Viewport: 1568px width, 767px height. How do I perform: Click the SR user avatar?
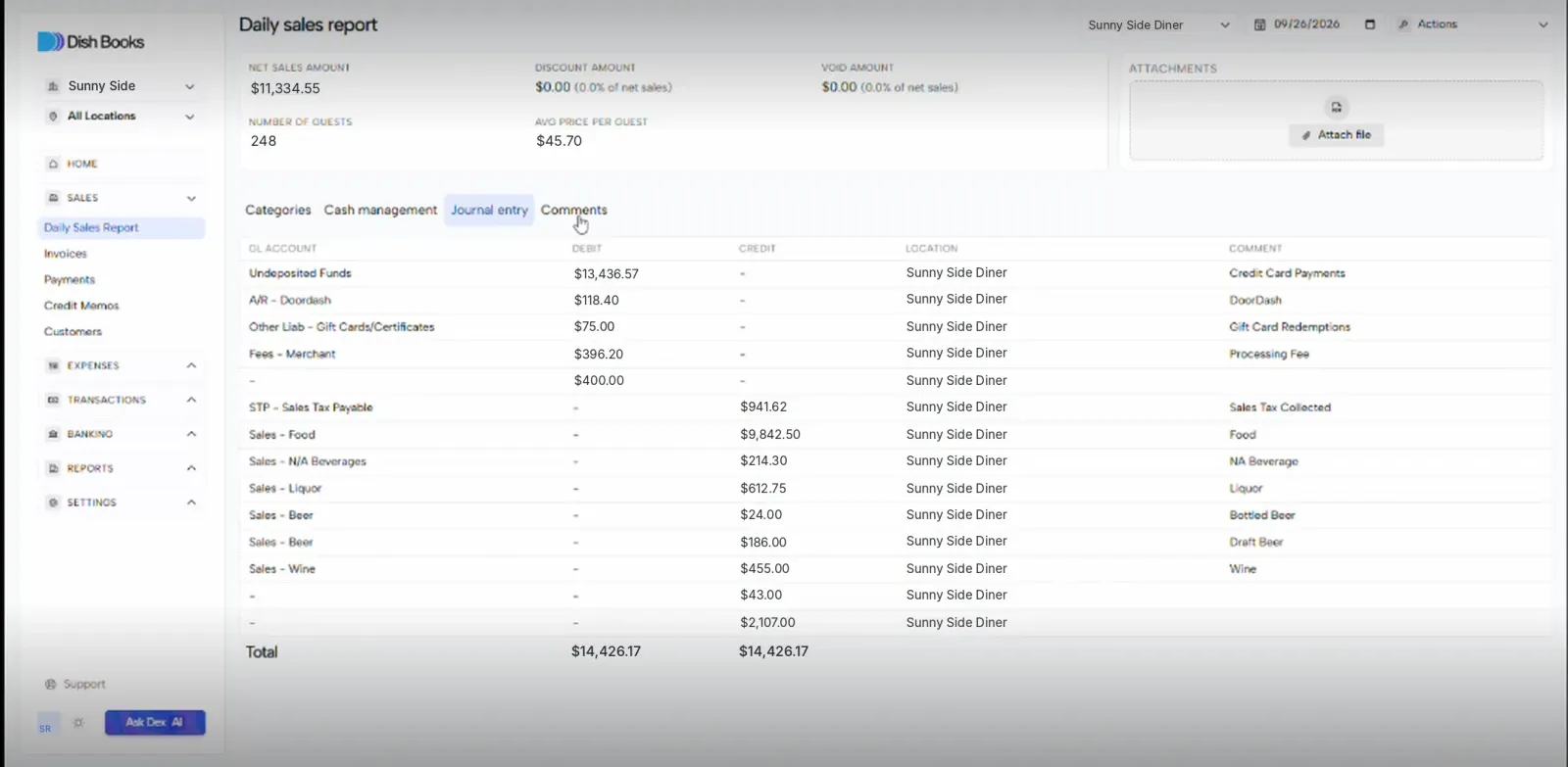coord(46,726)
